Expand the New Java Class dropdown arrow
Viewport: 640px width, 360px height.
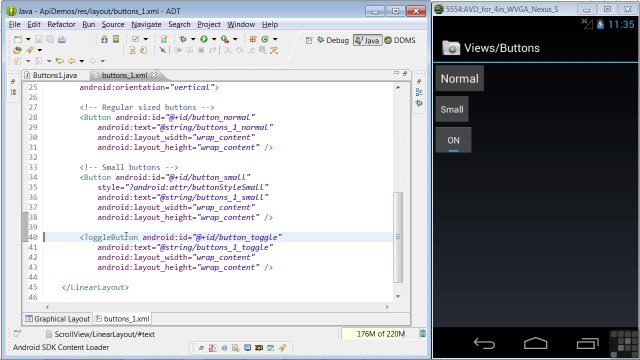pyautogui.click(x=275, y=39)
